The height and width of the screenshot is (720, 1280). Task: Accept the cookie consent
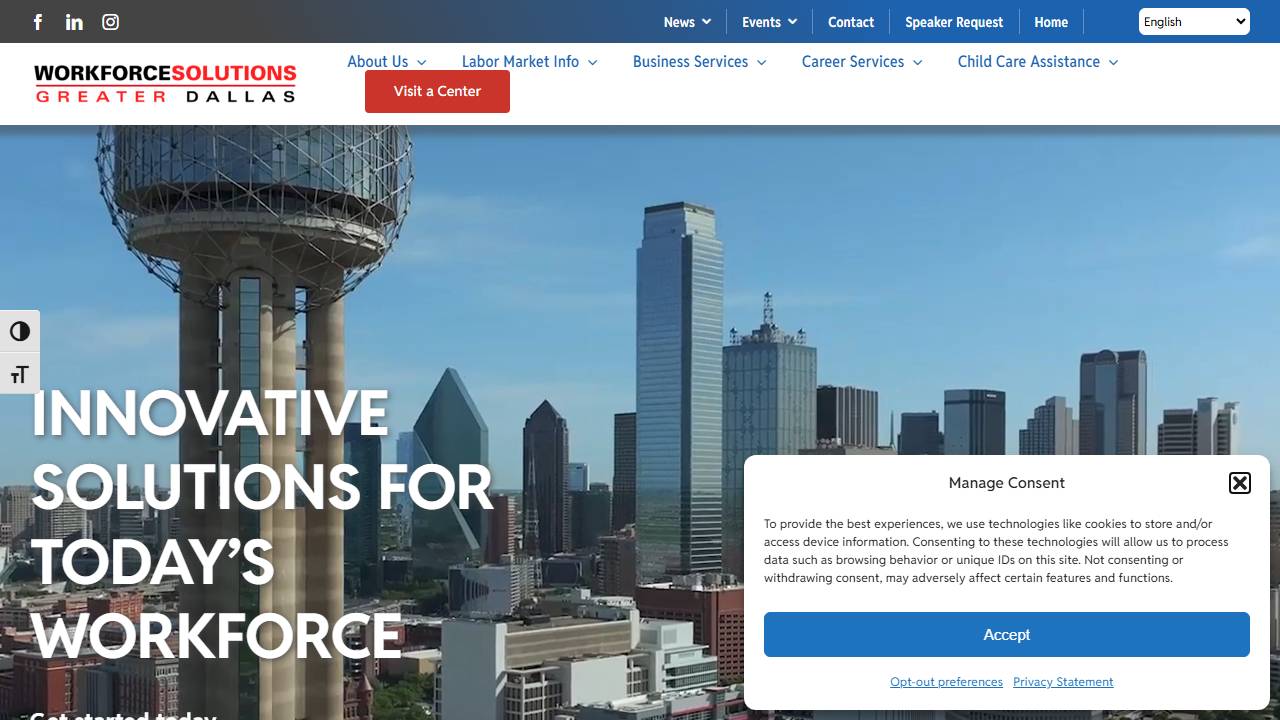[1006, 634]
